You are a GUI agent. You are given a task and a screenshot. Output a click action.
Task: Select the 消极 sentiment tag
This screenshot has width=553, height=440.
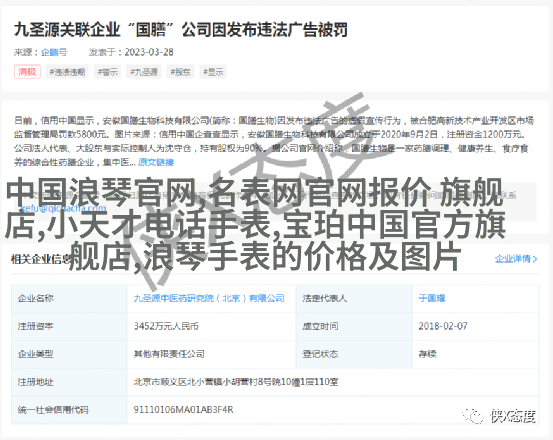[x=27, y=72]
